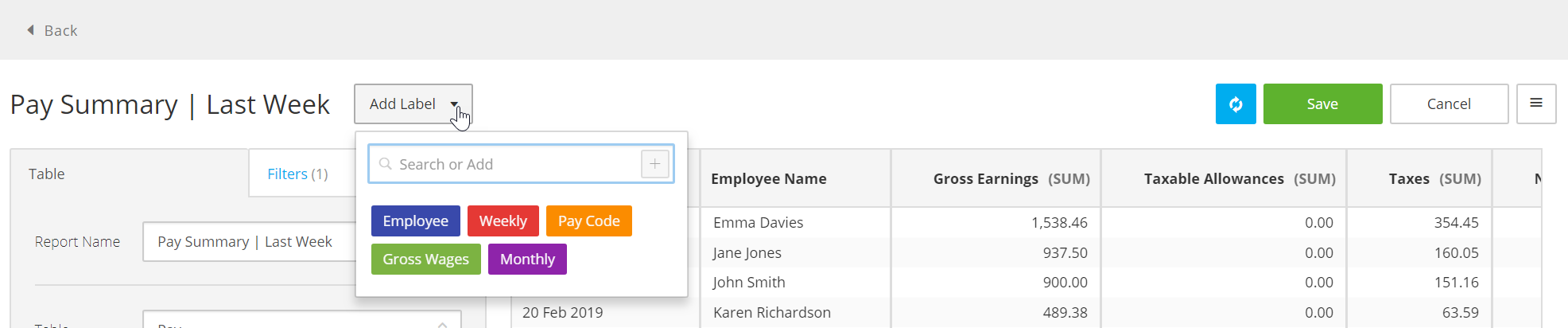Open the hamburger menu icon
The image size is (1568, 328).
click(1536, 103)
